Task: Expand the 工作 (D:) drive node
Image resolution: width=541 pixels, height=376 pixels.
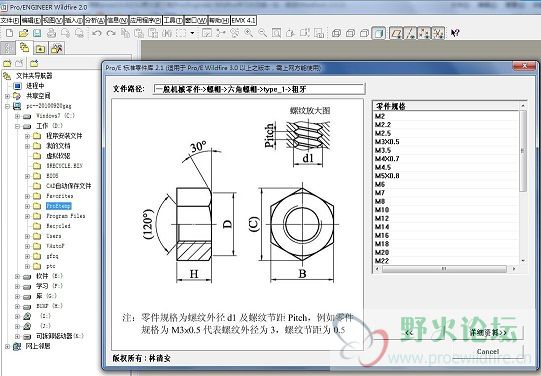Action: click(17, 126)
